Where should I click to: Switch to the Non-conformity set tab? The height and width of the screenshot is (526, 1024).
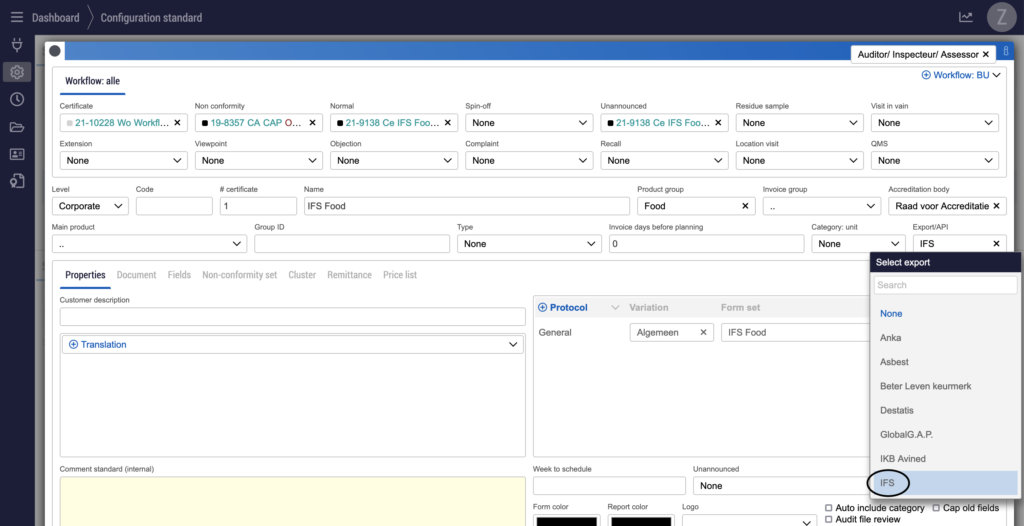[239, 275]
